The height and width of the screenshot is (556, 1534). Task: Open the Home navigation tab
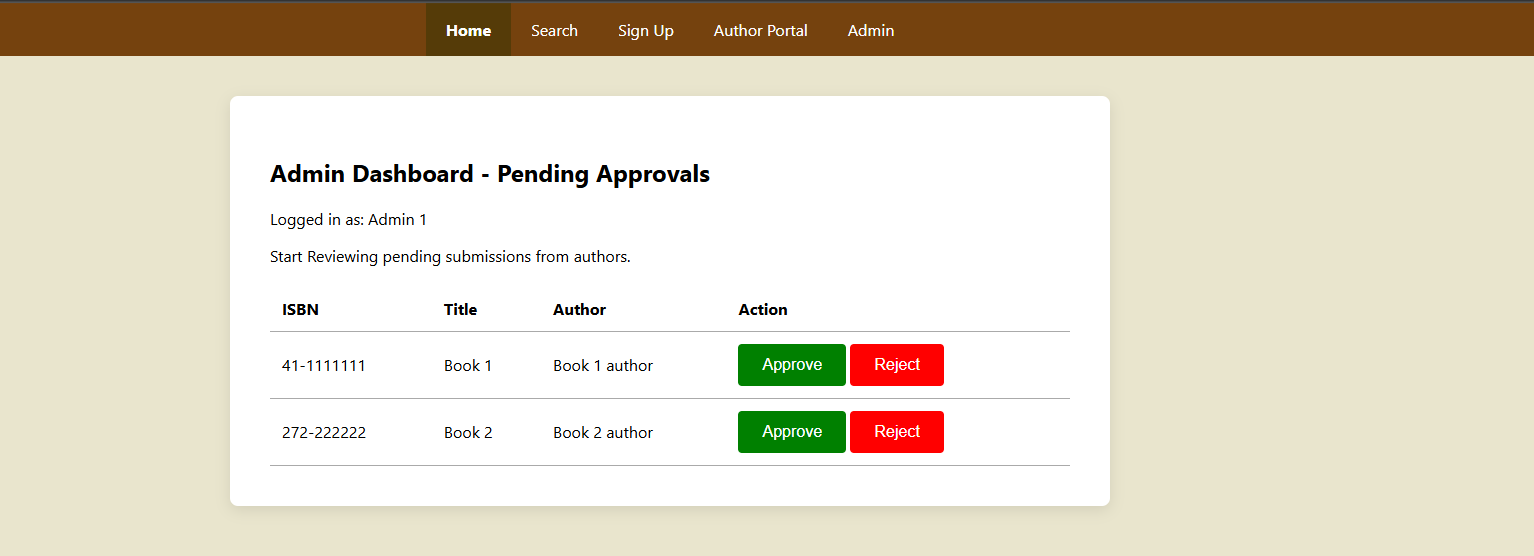(x=468, y=30)
